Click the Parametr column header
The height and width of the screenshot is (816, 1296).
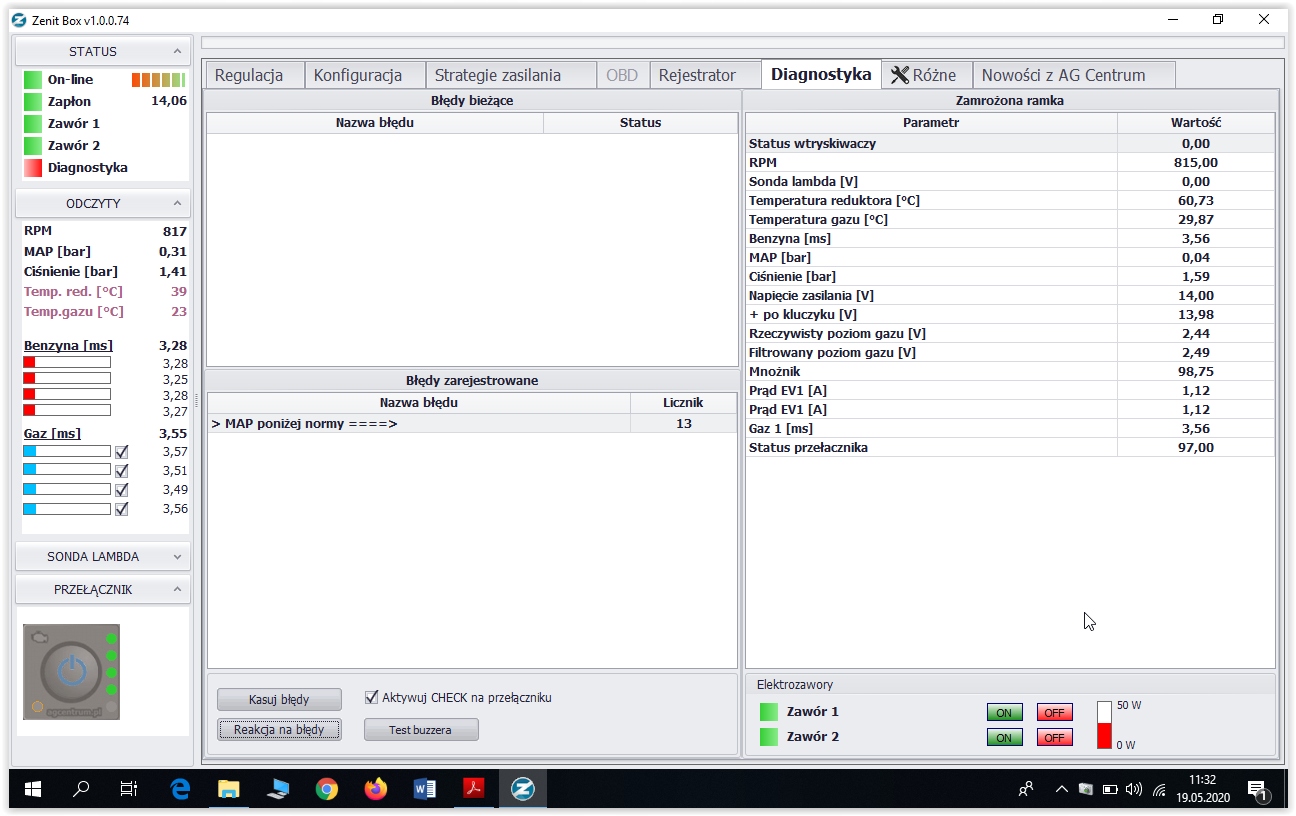[931, 122]
